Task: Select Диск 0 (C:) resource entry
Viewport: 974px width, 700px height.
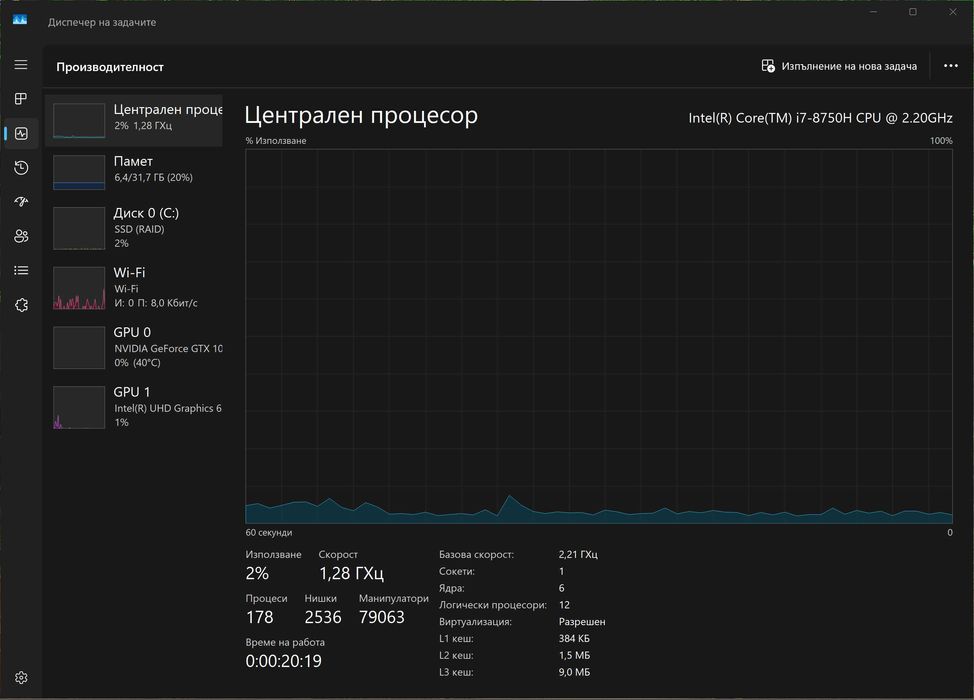Action: click(x=134, y=228)
